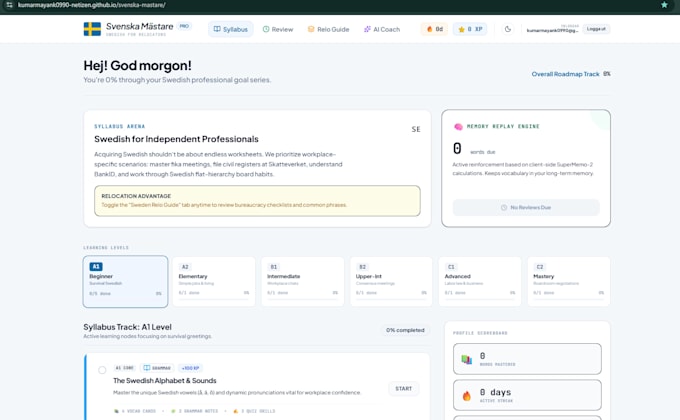Mark Swedish Alphabet lesson circle complete
680x420 pixels.
pos(102,370)
